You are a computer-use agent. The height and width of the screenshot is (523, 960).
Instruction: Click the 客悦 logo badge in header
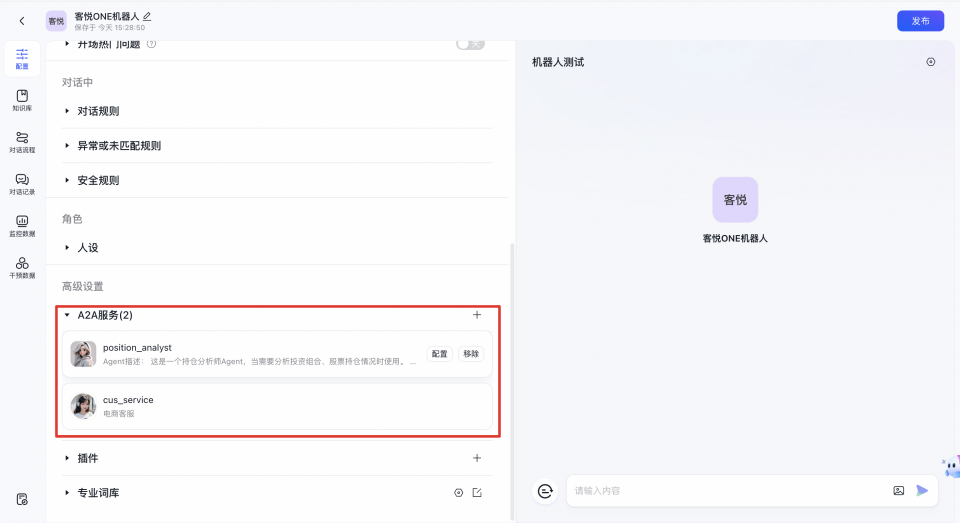(x=56, y=21)
